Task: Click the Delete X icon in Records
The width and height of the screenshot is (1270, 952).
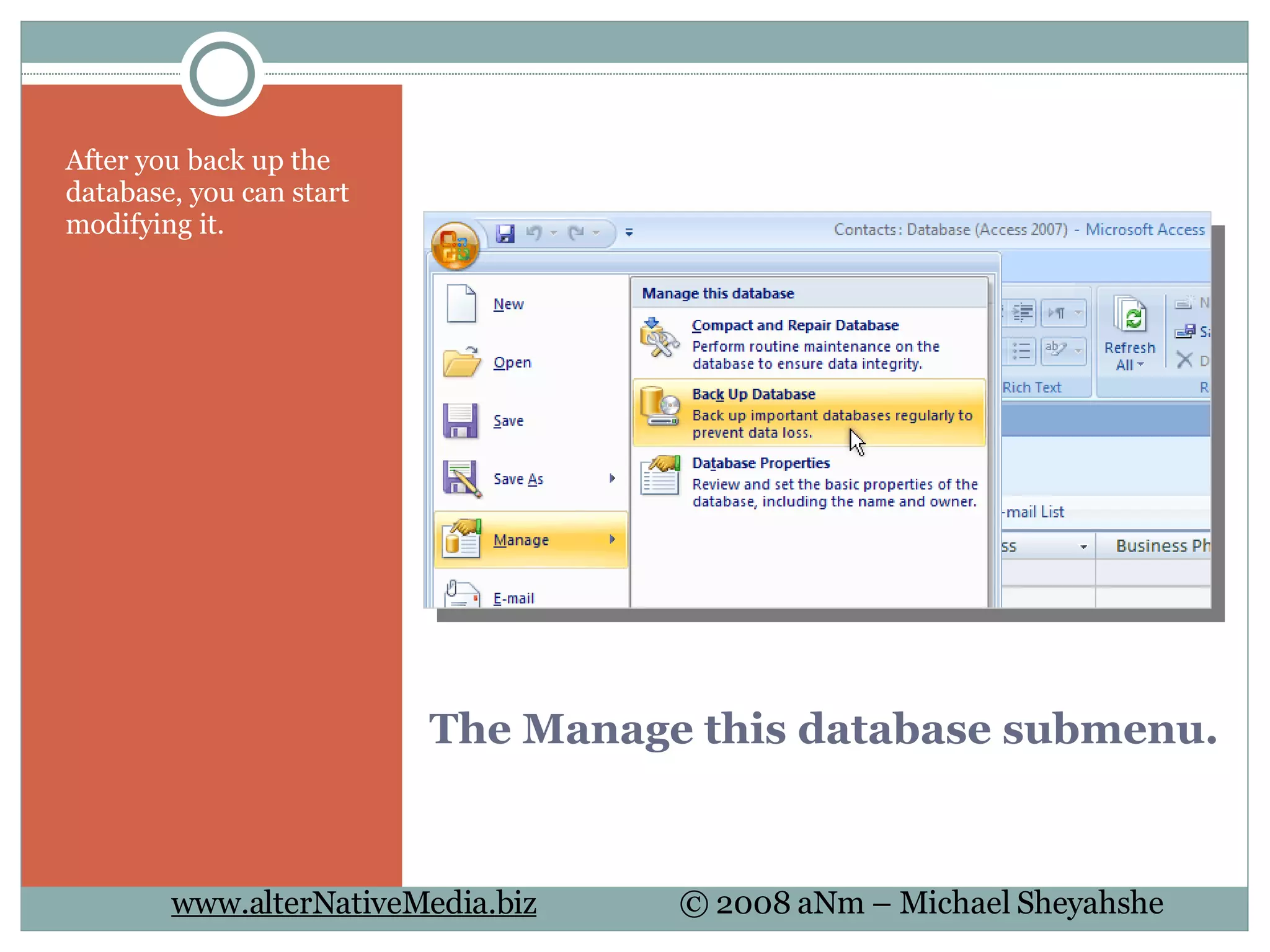Action: point(1184,360)
